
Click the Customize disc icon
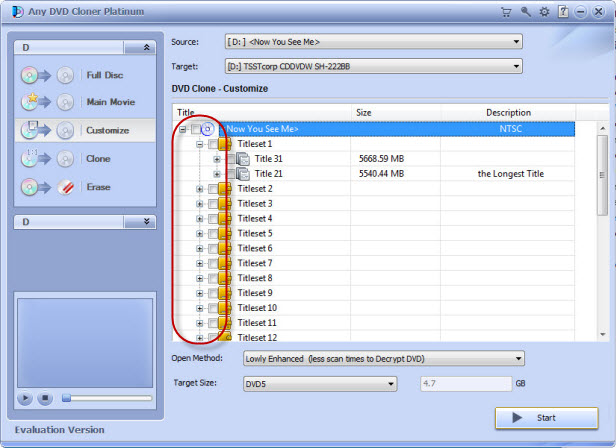(29, 130)
